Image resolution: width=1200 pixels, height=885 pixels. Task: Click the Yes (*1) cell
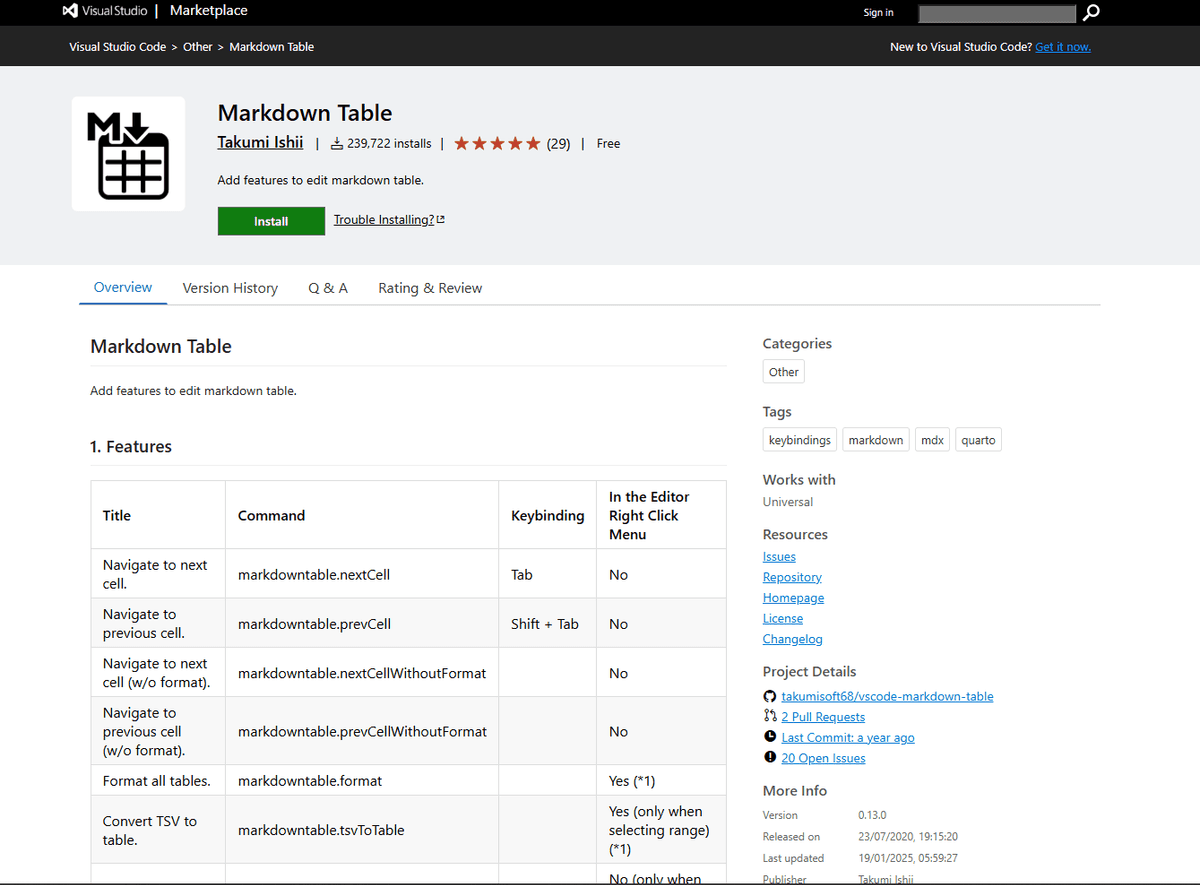coord(661,780)
